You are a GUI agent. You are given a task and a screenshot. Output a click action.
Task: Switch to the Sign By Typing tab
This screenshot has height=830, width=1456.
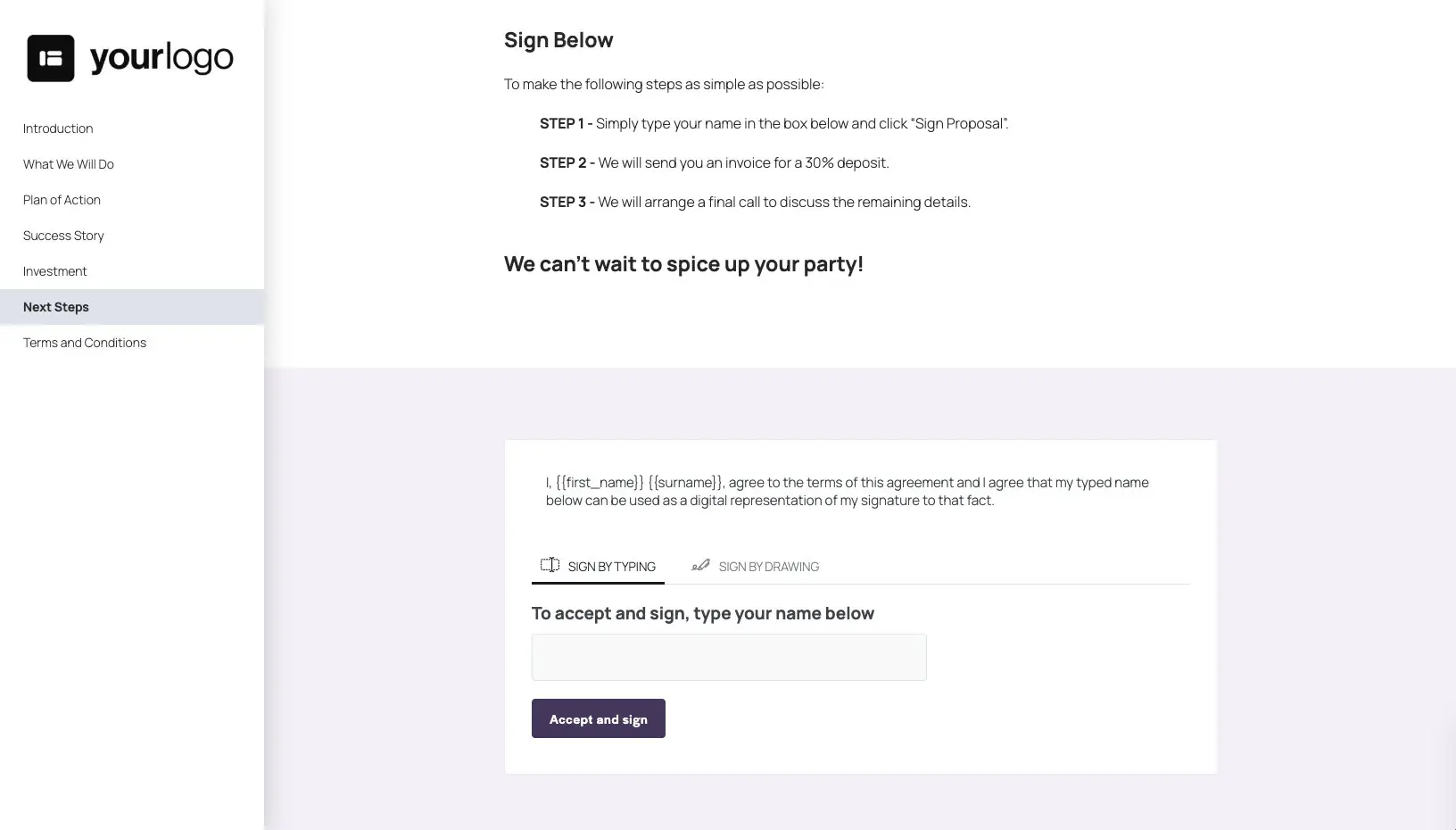[x=612, y=566]
